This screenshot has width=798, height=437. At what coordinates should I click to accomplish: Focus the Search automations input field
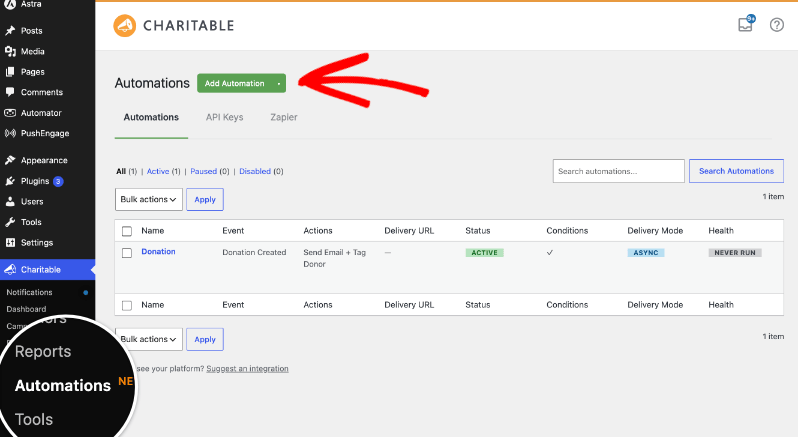[x=619, y=171]
